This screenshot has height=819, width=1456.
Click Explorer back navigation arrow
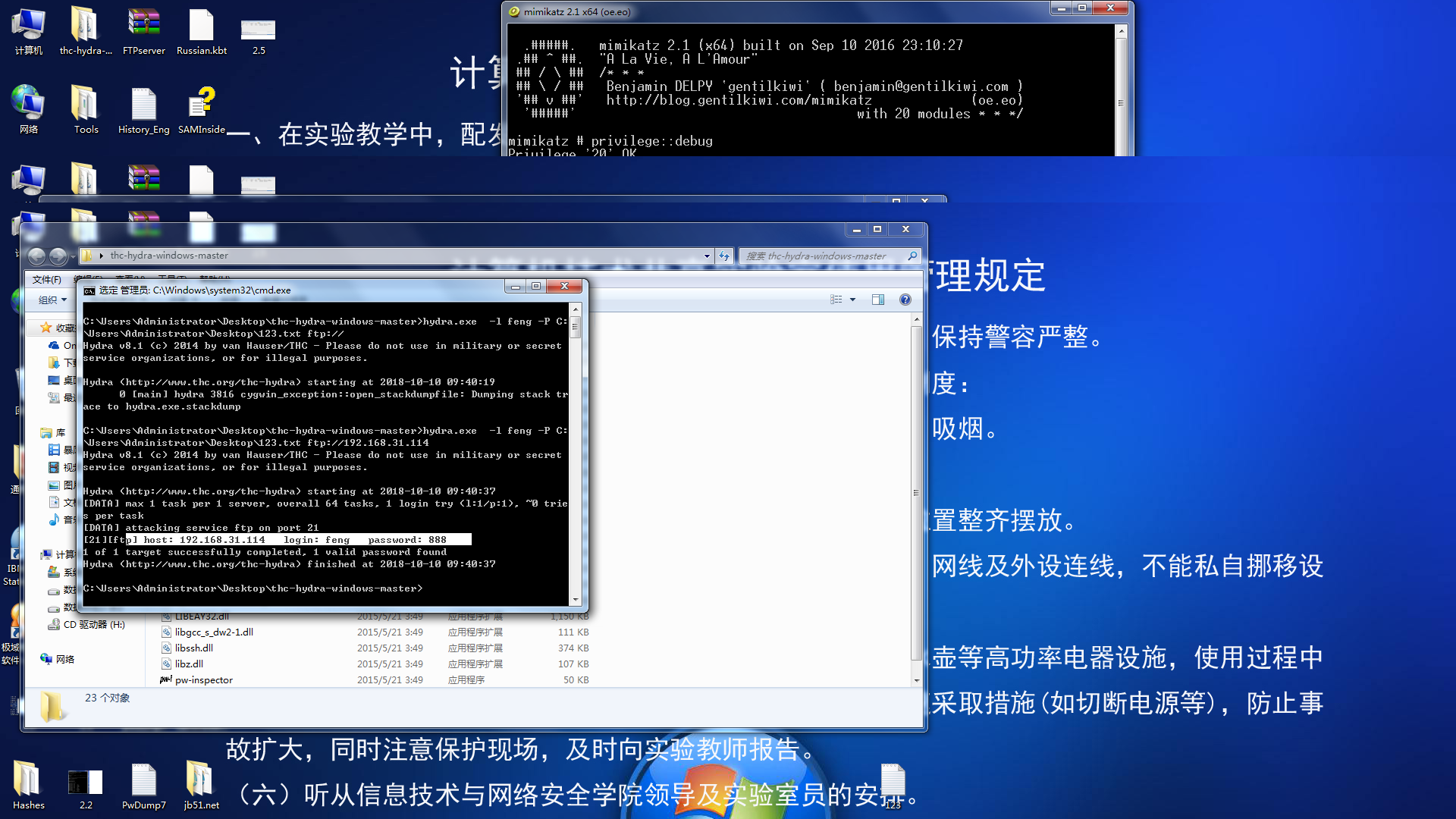tap(36, 256)
